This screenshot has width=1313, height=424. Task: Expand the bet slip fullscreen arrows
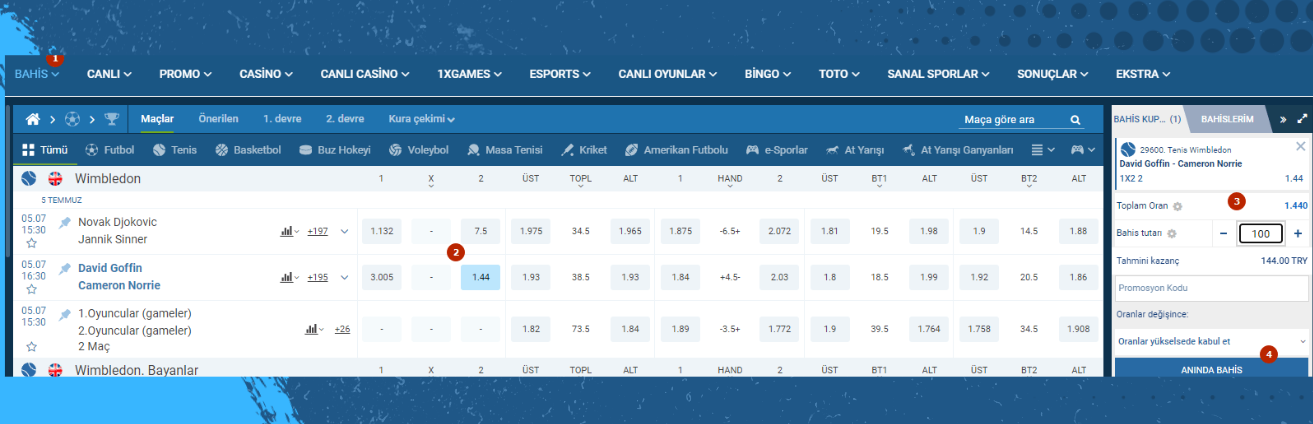point(1302,118)
